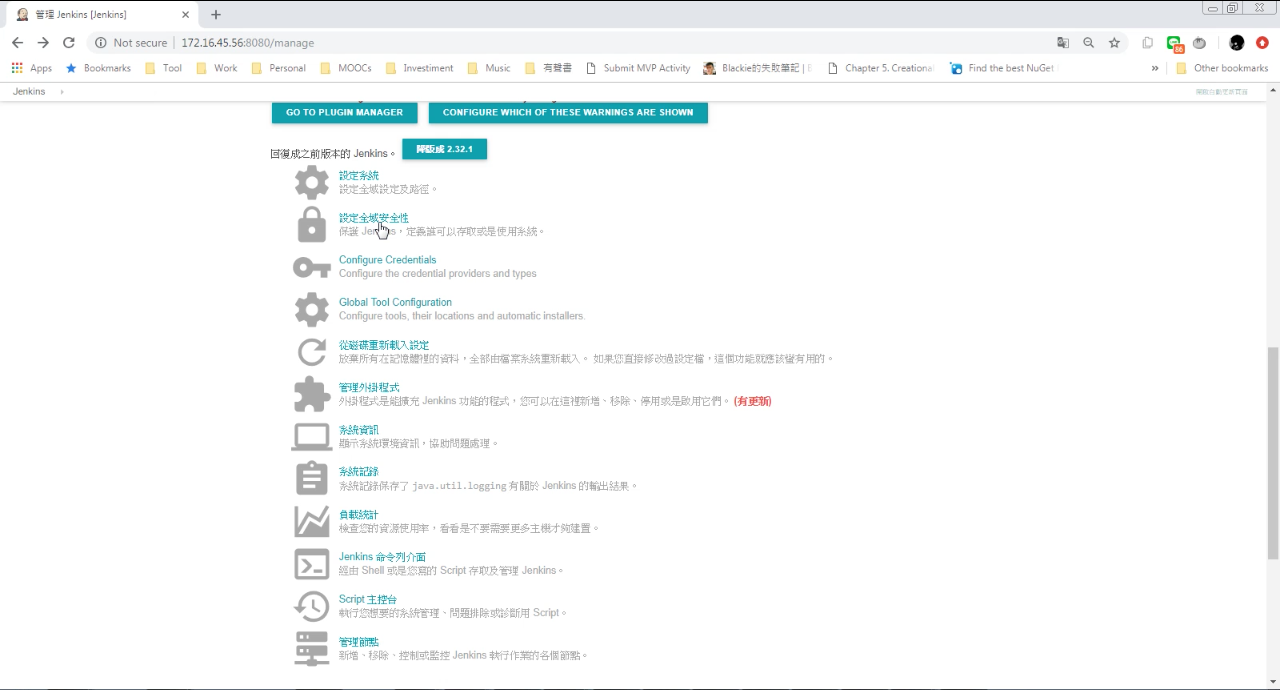Viewport: 1280px width, 690px height.
Task: Expand hidden bookmarks with double chevron
Action: coord(1155,68)
